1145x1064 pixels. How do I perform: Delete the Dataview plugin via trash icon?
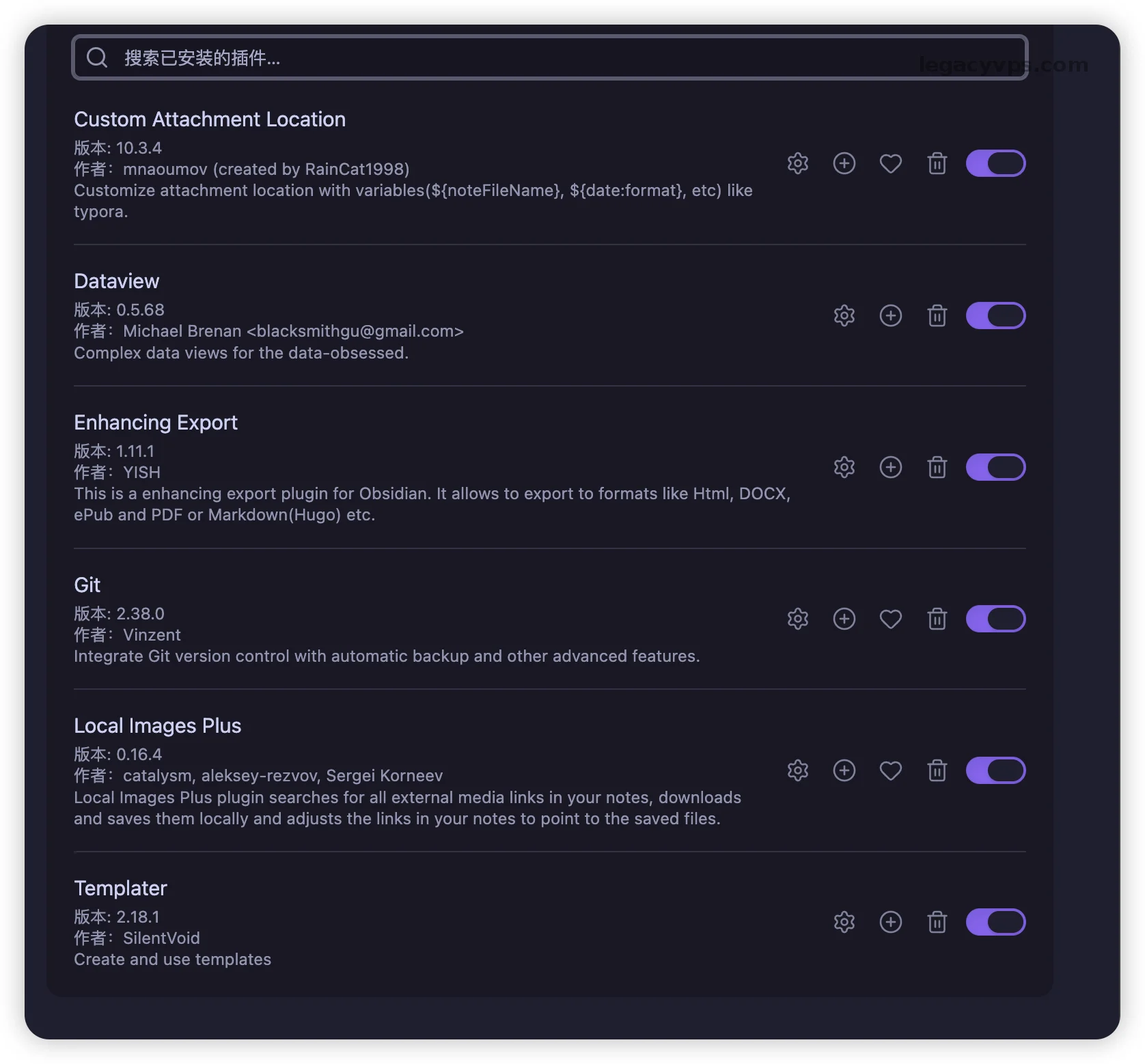pos(937,316)
